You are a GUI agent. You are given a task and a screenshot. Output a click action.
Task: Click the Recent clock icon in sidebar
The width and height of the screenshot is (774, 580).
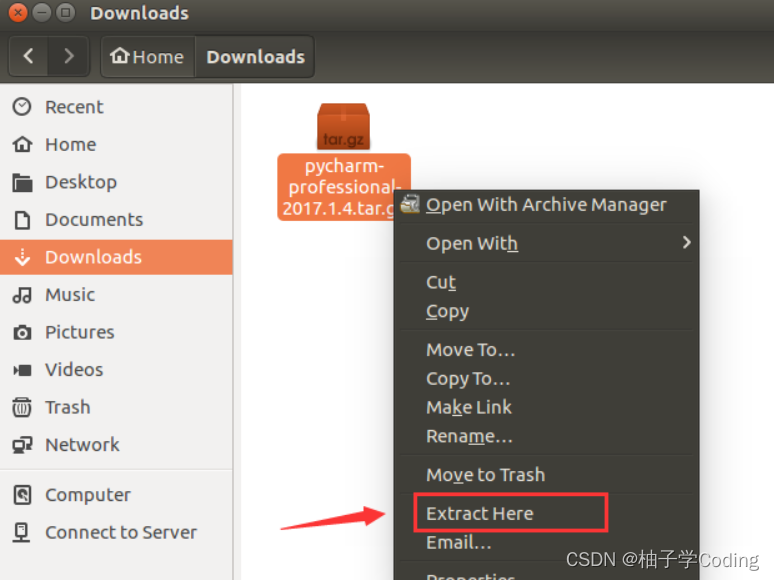[x=22, y=107]
